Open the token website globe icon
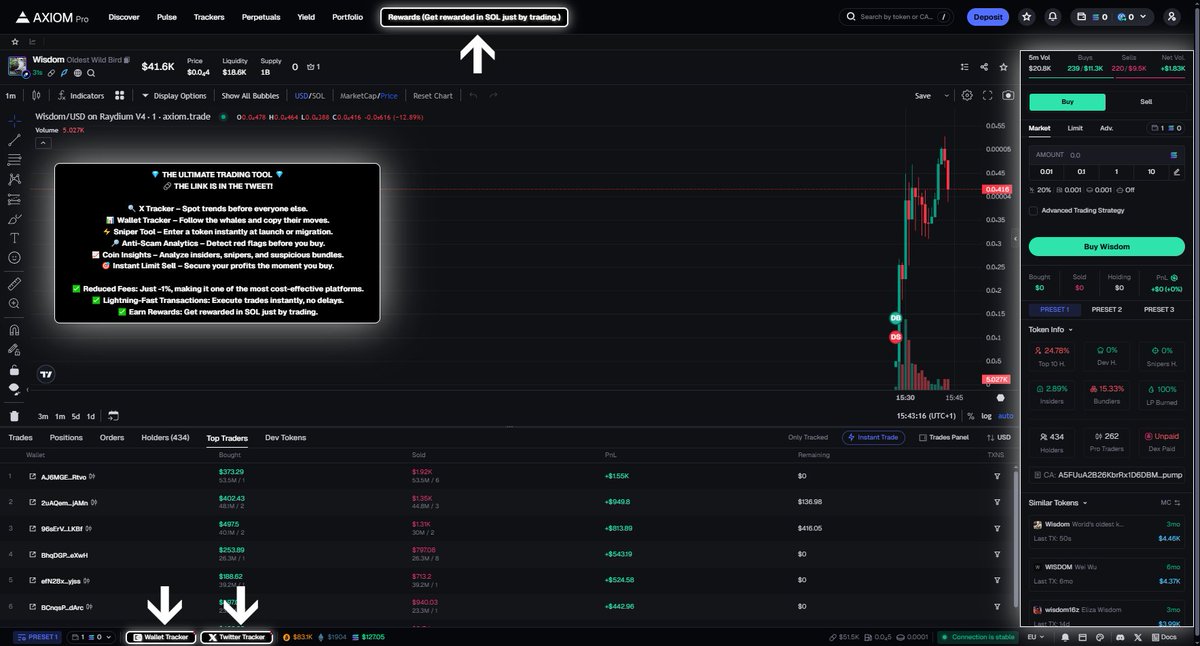This screenshot has width=1200, height=646. (x=77, y=73)
